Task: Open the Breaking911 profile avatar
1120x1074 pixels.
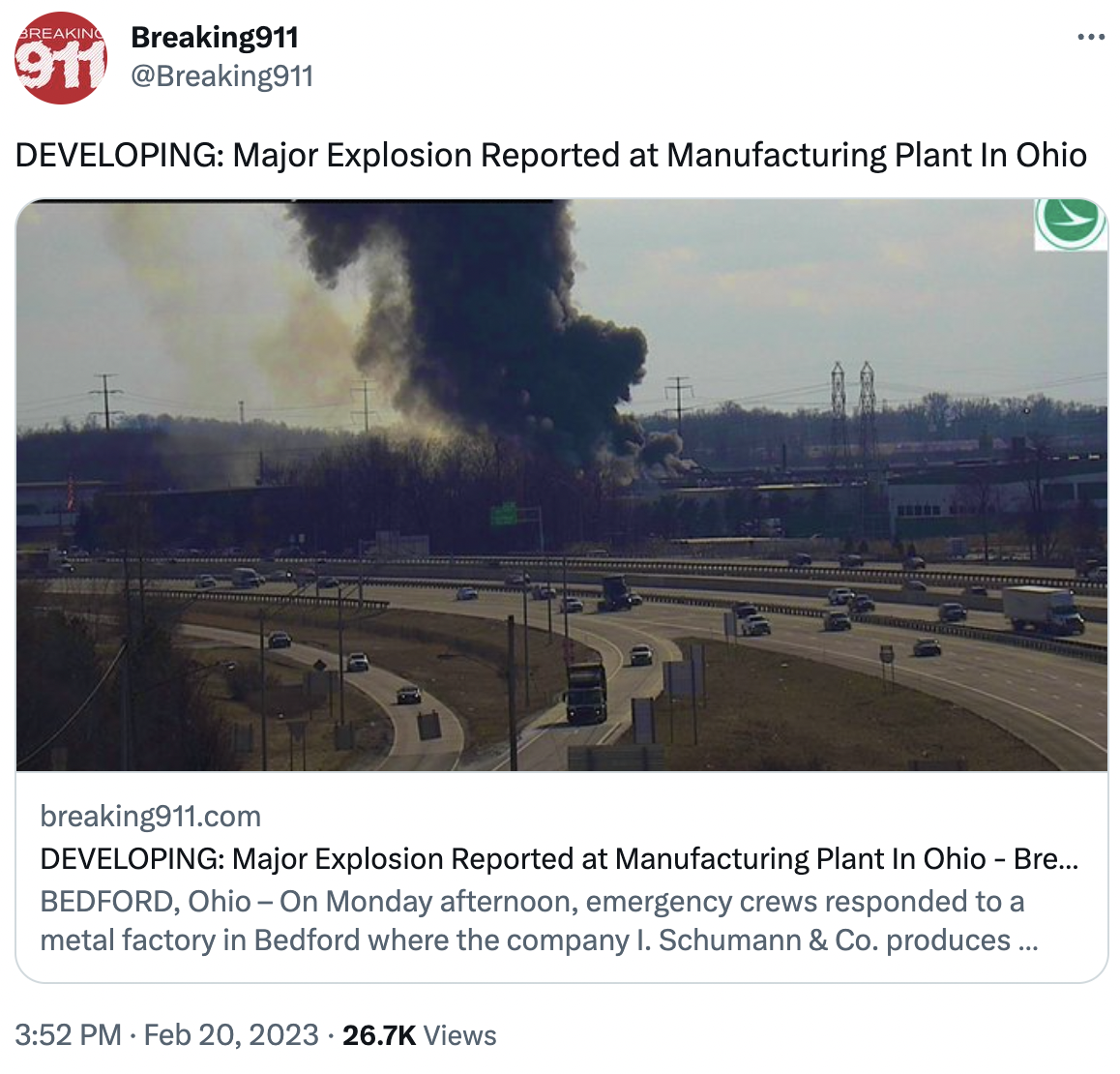Action: 61,57
